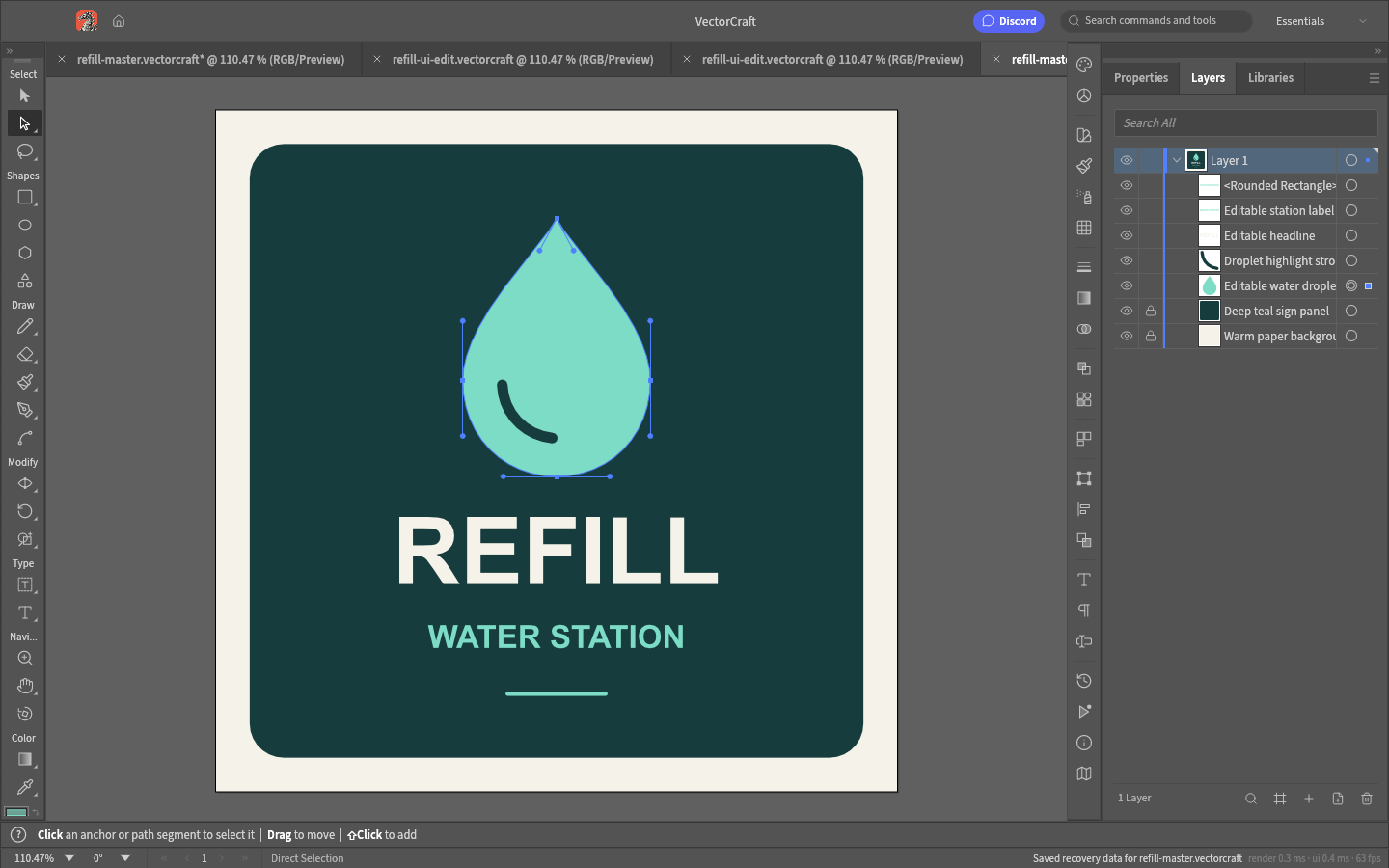Hide the Rounded Rectangle layer
Viewport: 1389px width, 868px height.
1127,185
